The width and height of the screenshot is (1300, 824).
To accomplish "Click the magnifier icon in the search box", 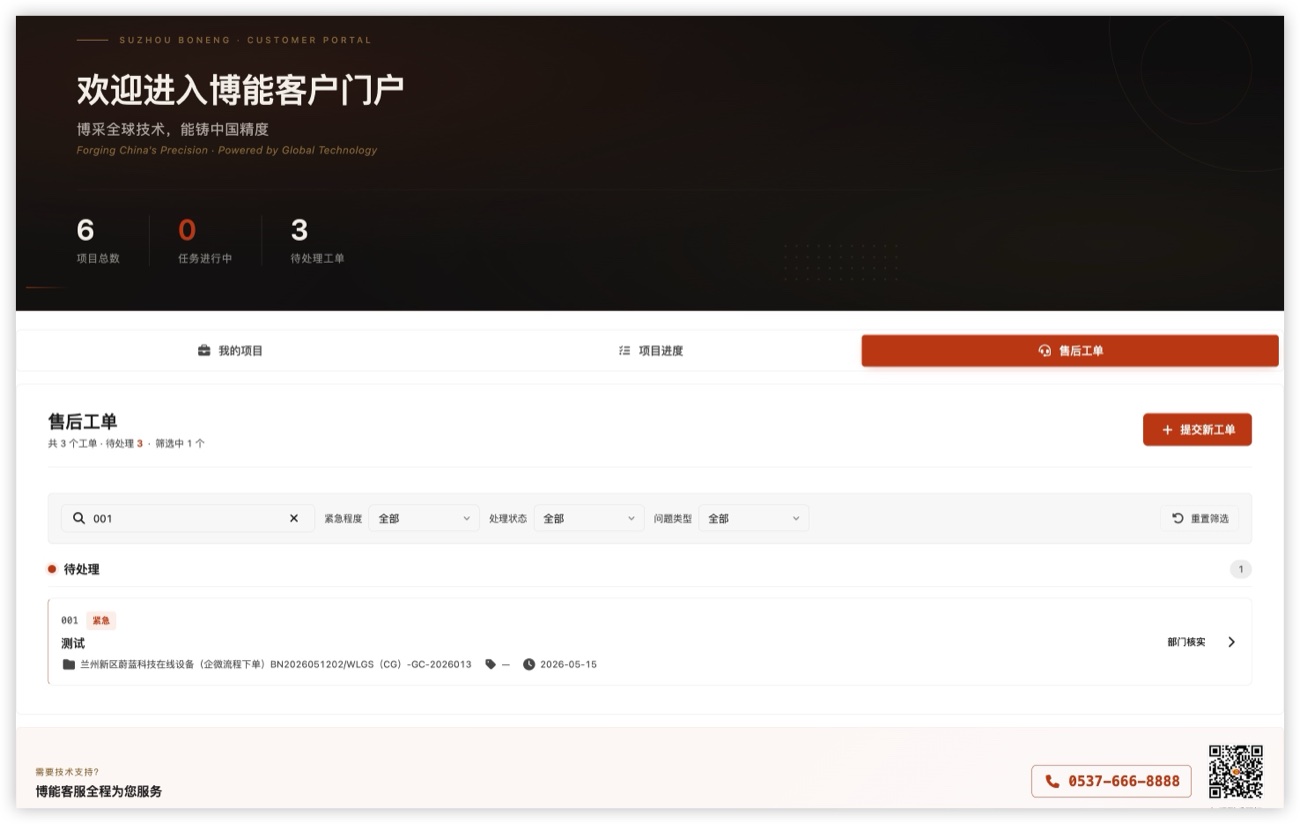I will click(79, 518).
